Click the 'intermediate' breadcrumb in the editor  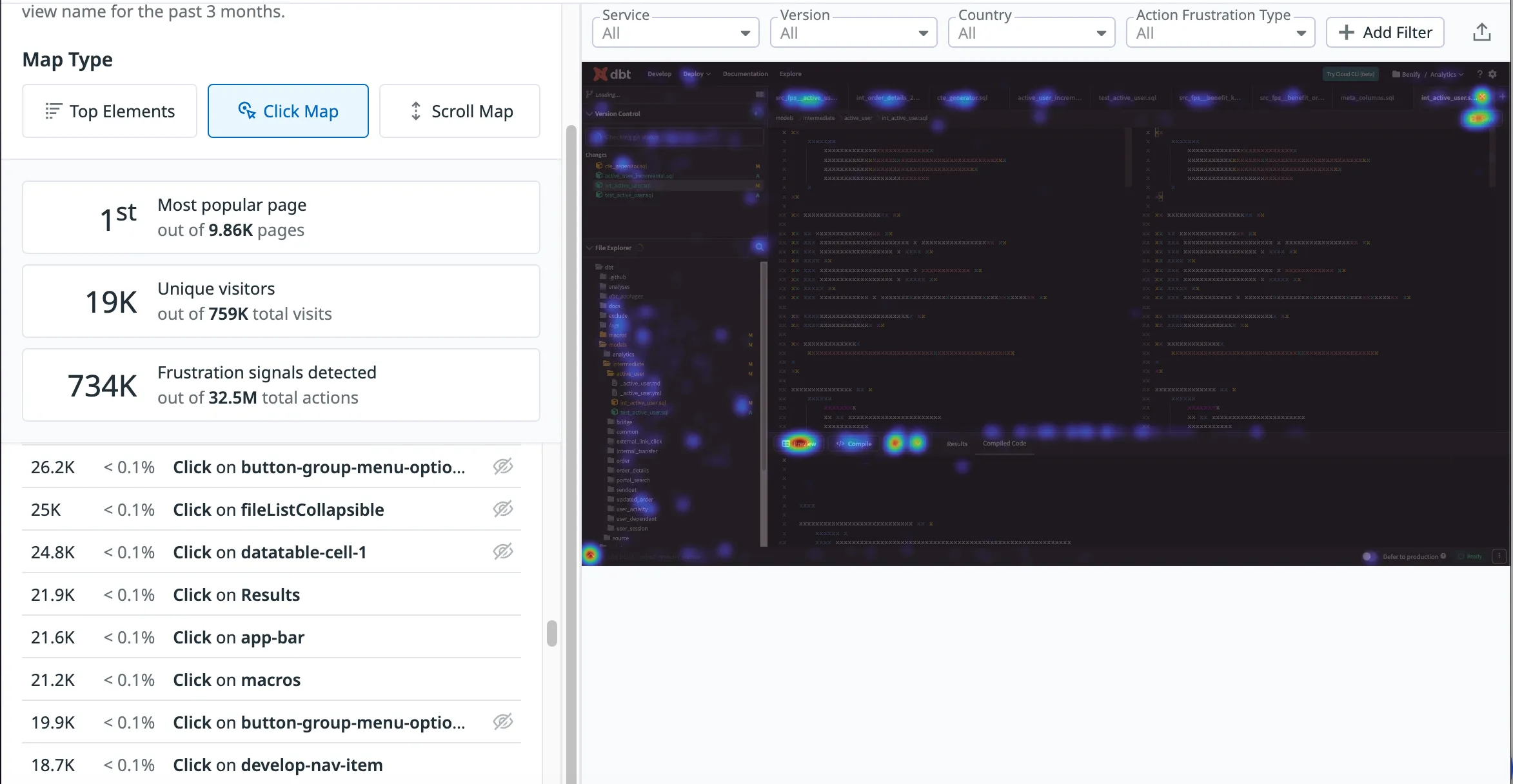818,118
